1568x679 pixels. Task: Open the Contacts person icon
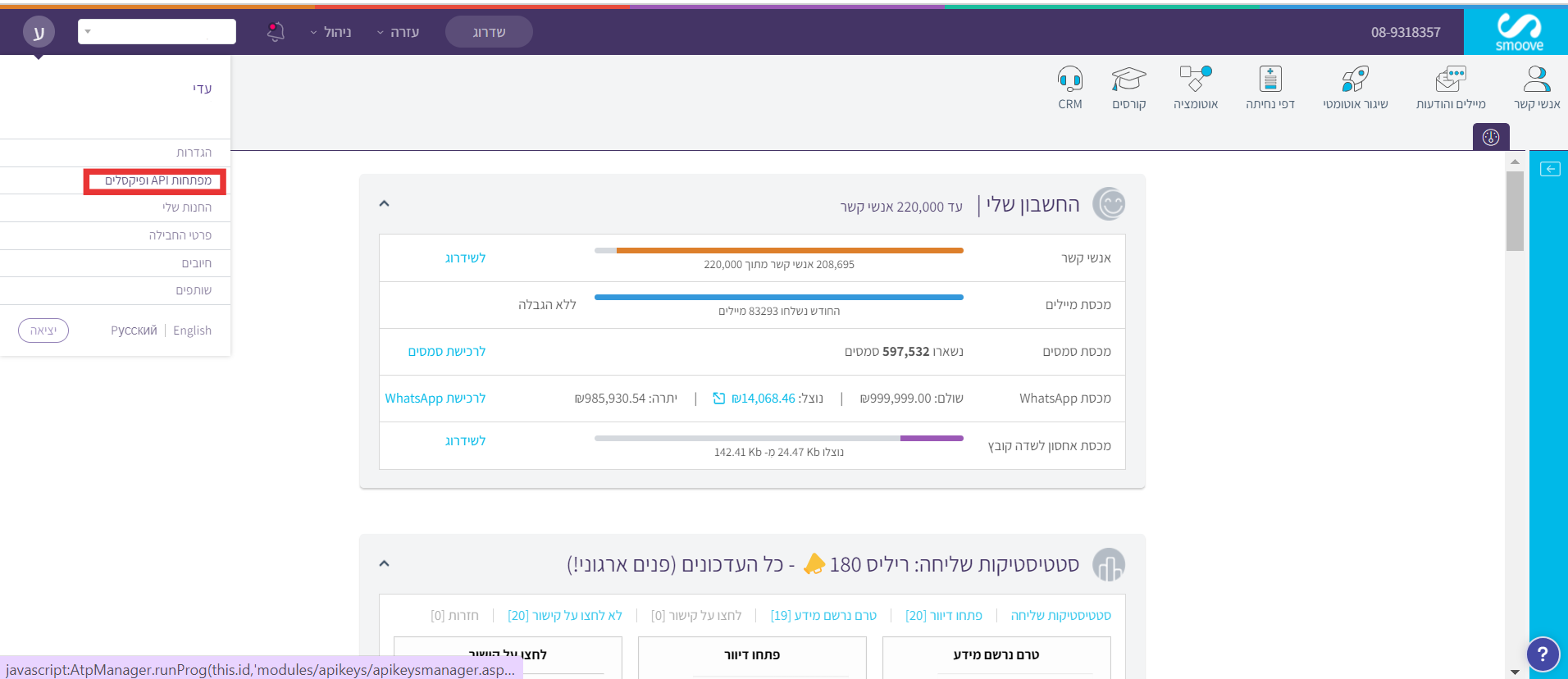(x=1536, y=80)
